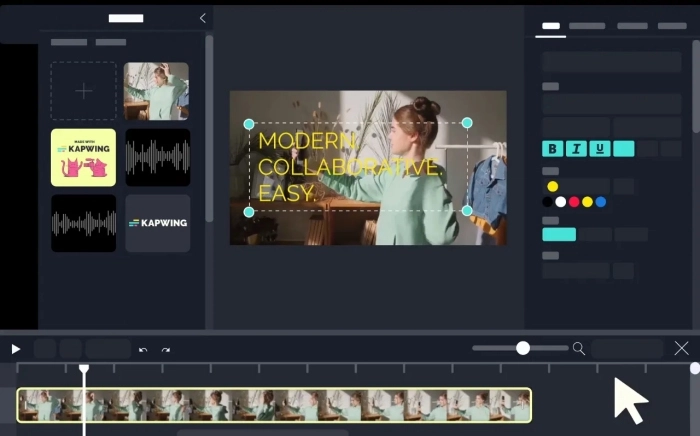
Task: Click the timeline zoom slider handle
Action: [x=523, y=348]
